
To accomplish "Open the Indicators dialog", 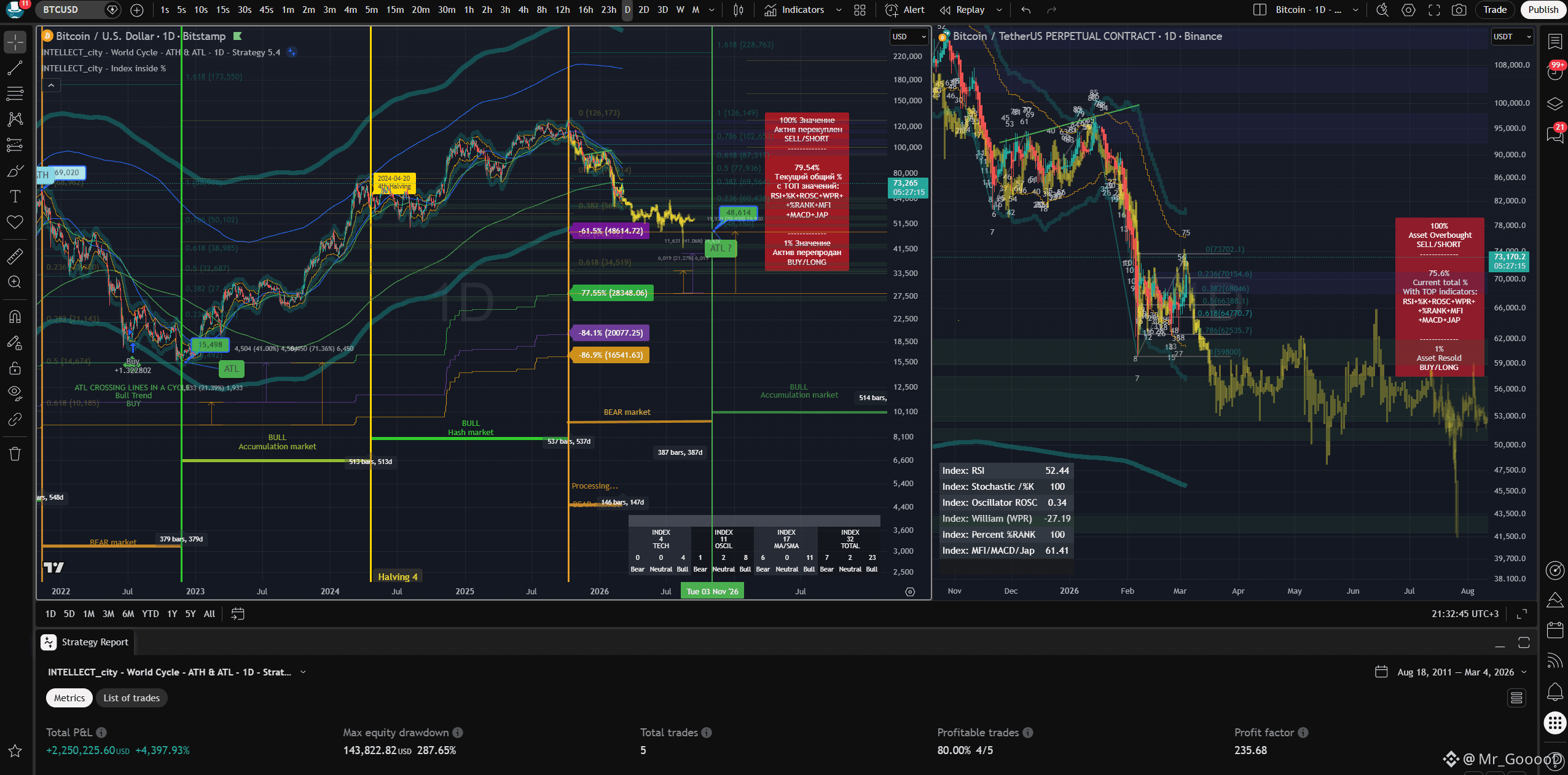I will pos(794,10).
